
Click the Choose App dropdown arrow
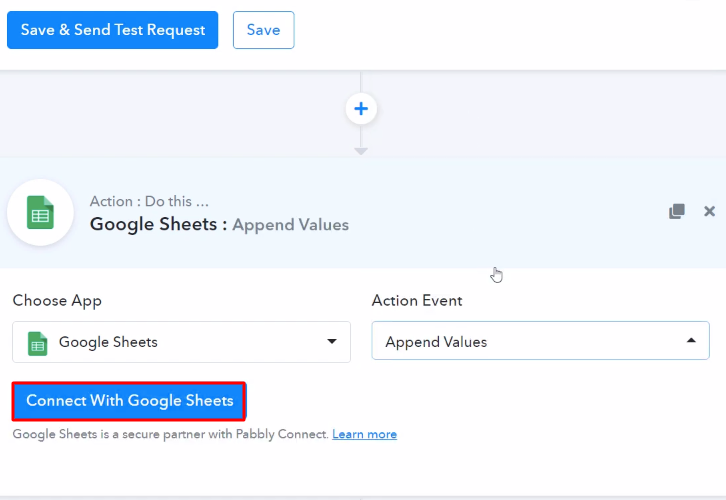[332, 342]
